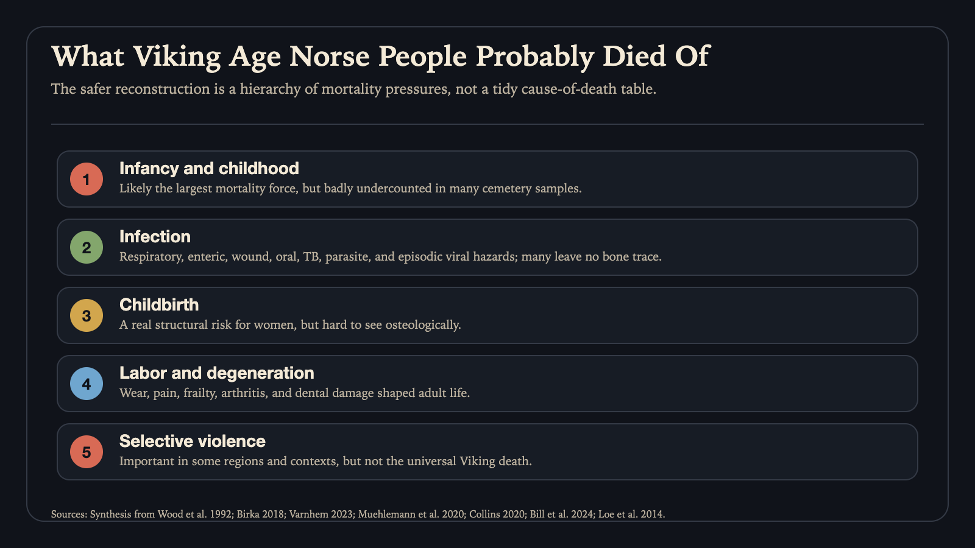977x550 pixels.
Task: Click the description mentioning arthritis and dental damage
Action: point(294,393)
